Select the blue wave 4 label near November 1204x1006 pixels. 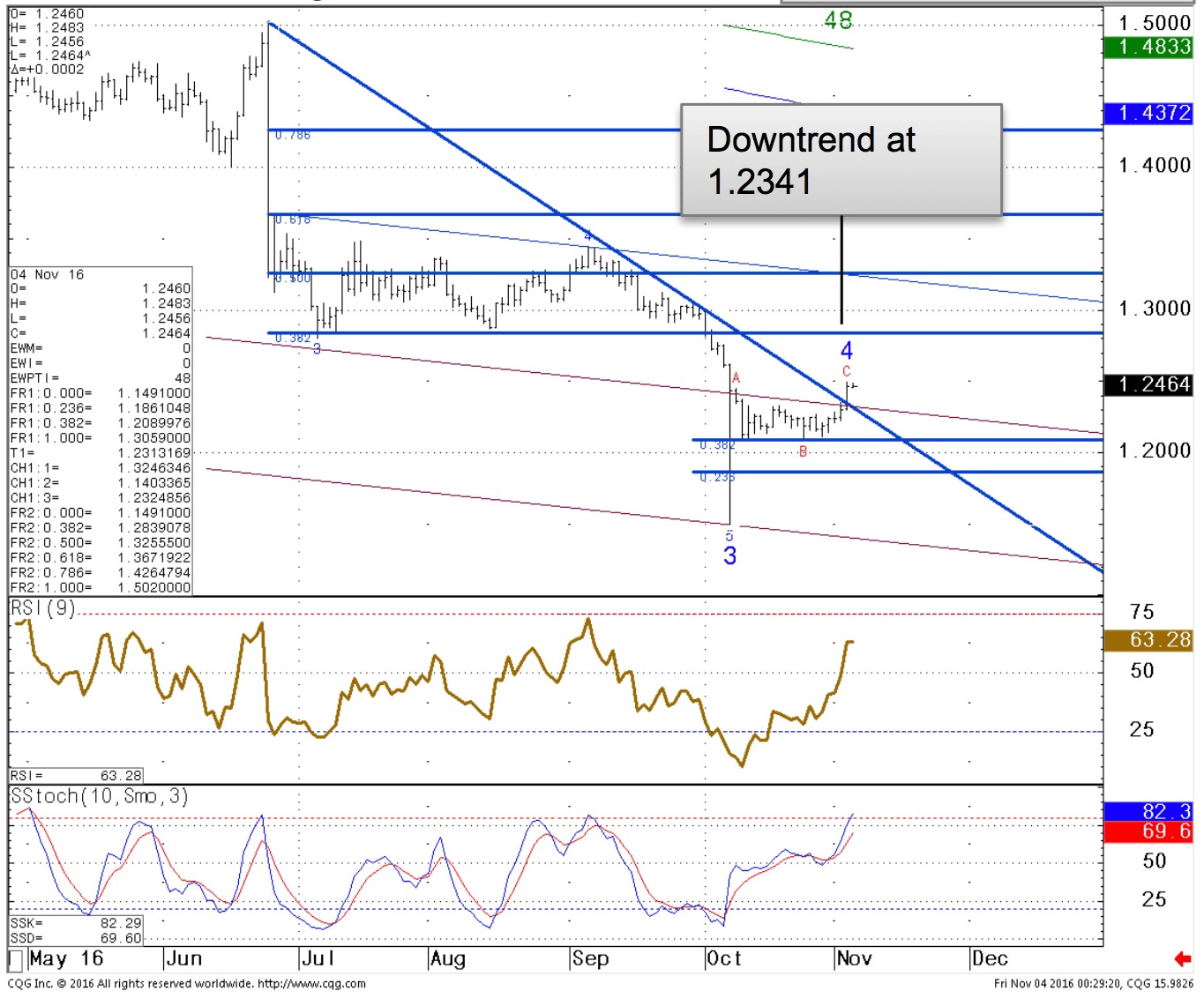pyautogui.click(x=846, y=351)
